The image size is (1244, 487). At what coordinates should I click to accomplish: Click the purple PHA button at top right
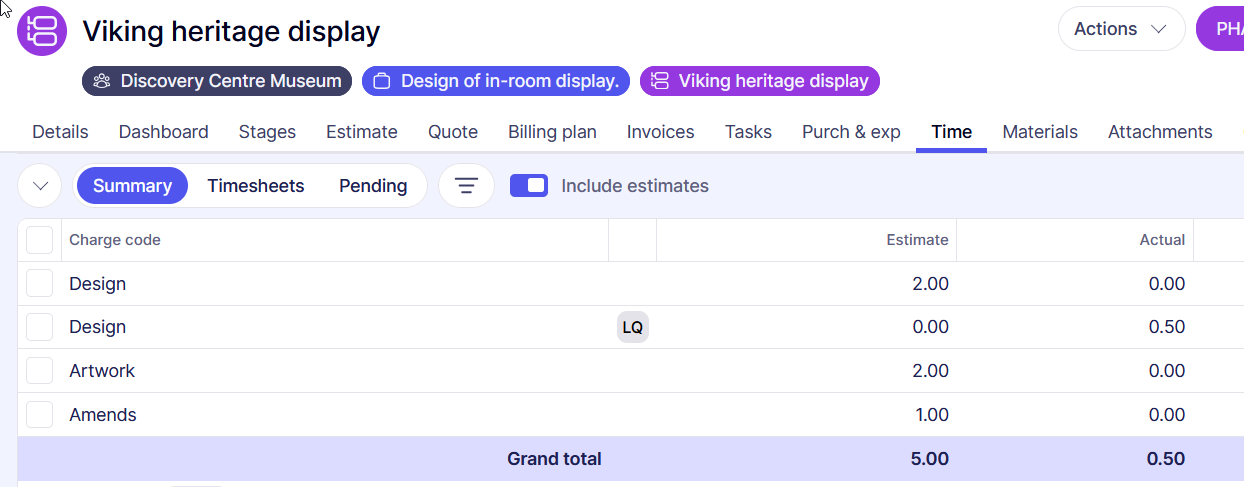pos(1224,29)
